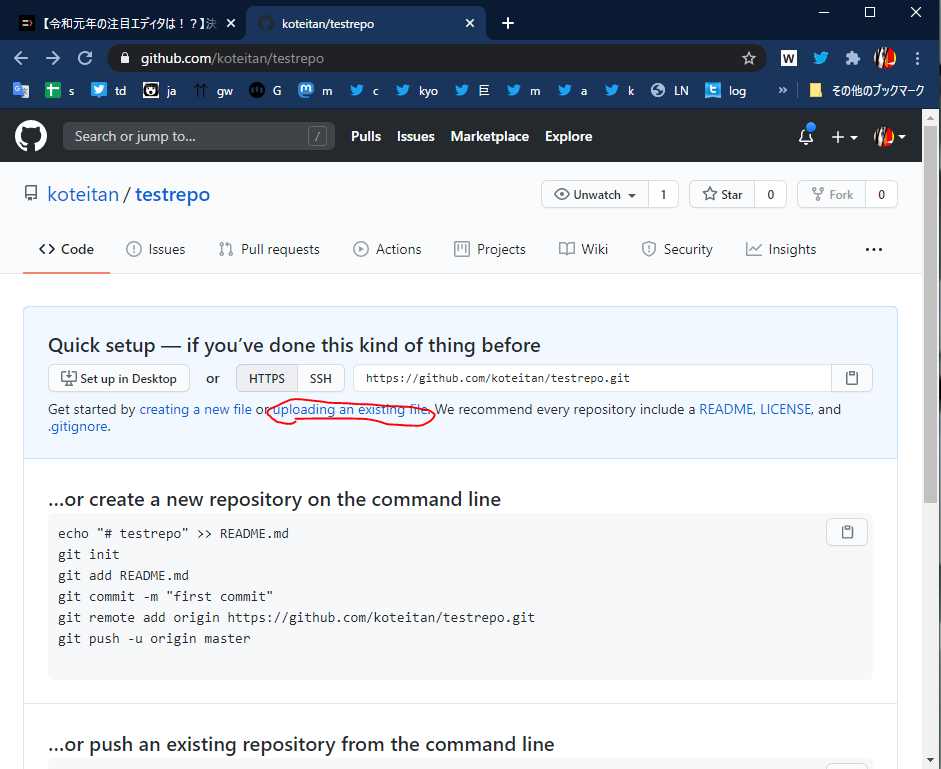
Task: Open the Extensions puzzle icon
Action: tap(852, 58)
